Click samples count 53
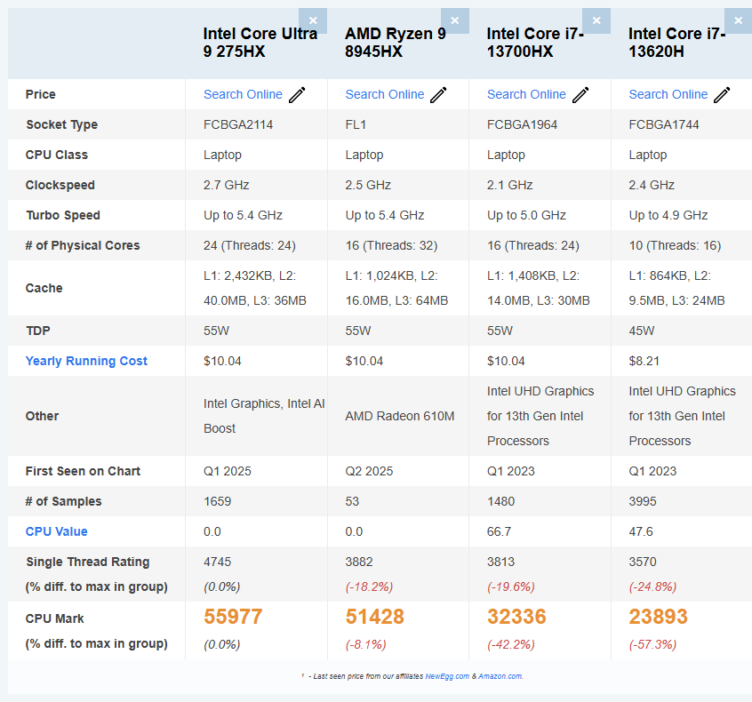 click(x=352, y=502)
